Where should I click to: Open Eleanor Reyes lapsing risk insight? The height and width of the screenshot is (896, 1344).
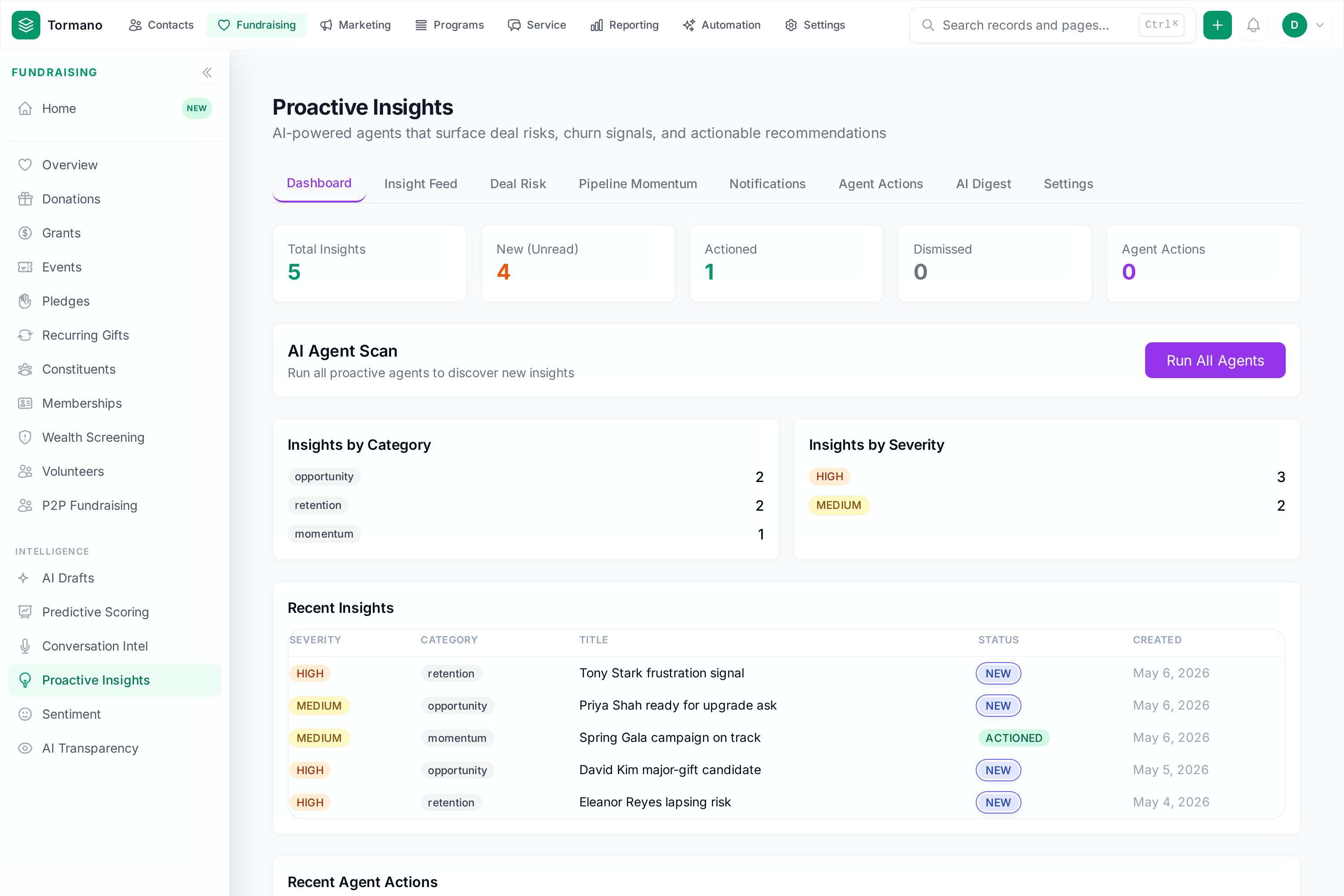click(x=655, y=802)
